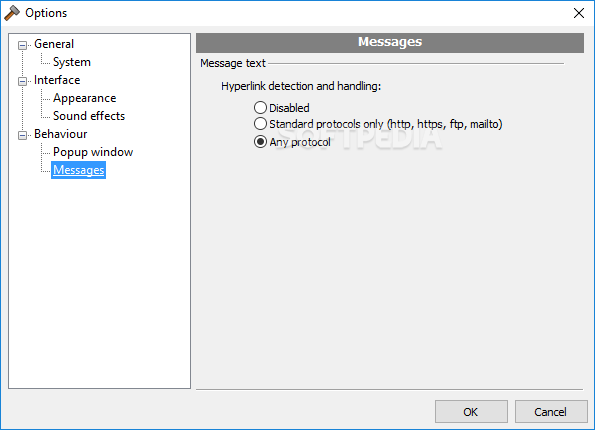Collapse the Behaviour tree node
Viewport: 595px width, 430px height.
[22, 135]
